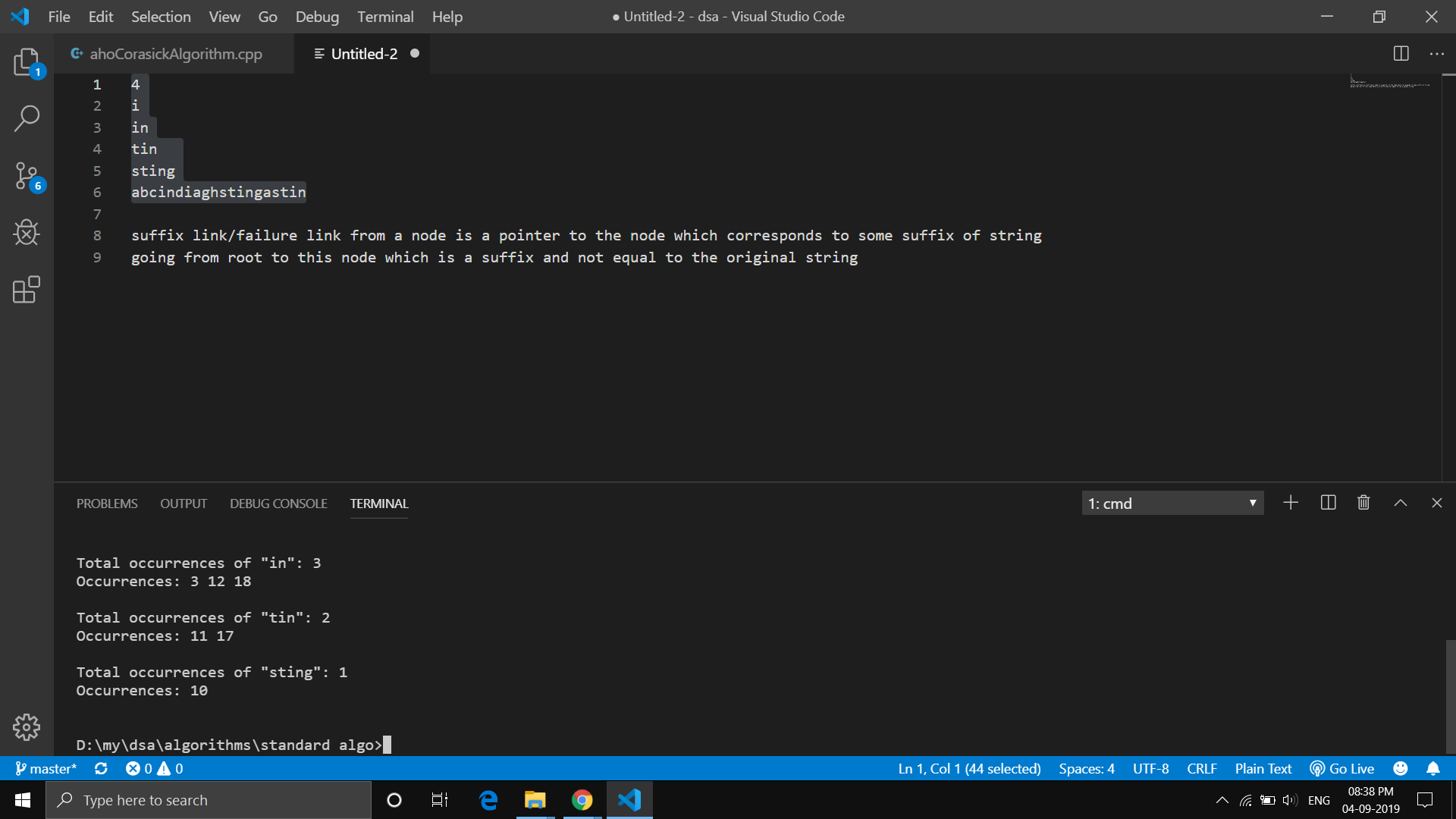Open the Settings gear in the activity bar
Image resolution: width=1456 pixels, height=819 pixels.
(27, 726)
